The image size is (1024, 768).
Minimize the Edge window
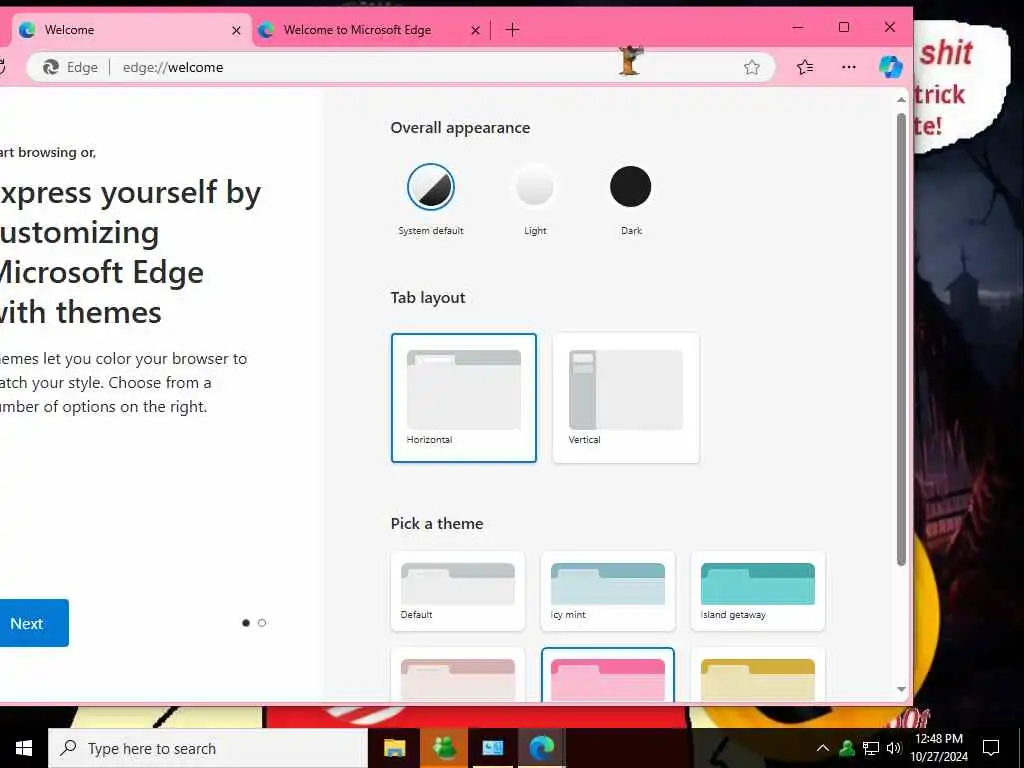tap(797, 27)
